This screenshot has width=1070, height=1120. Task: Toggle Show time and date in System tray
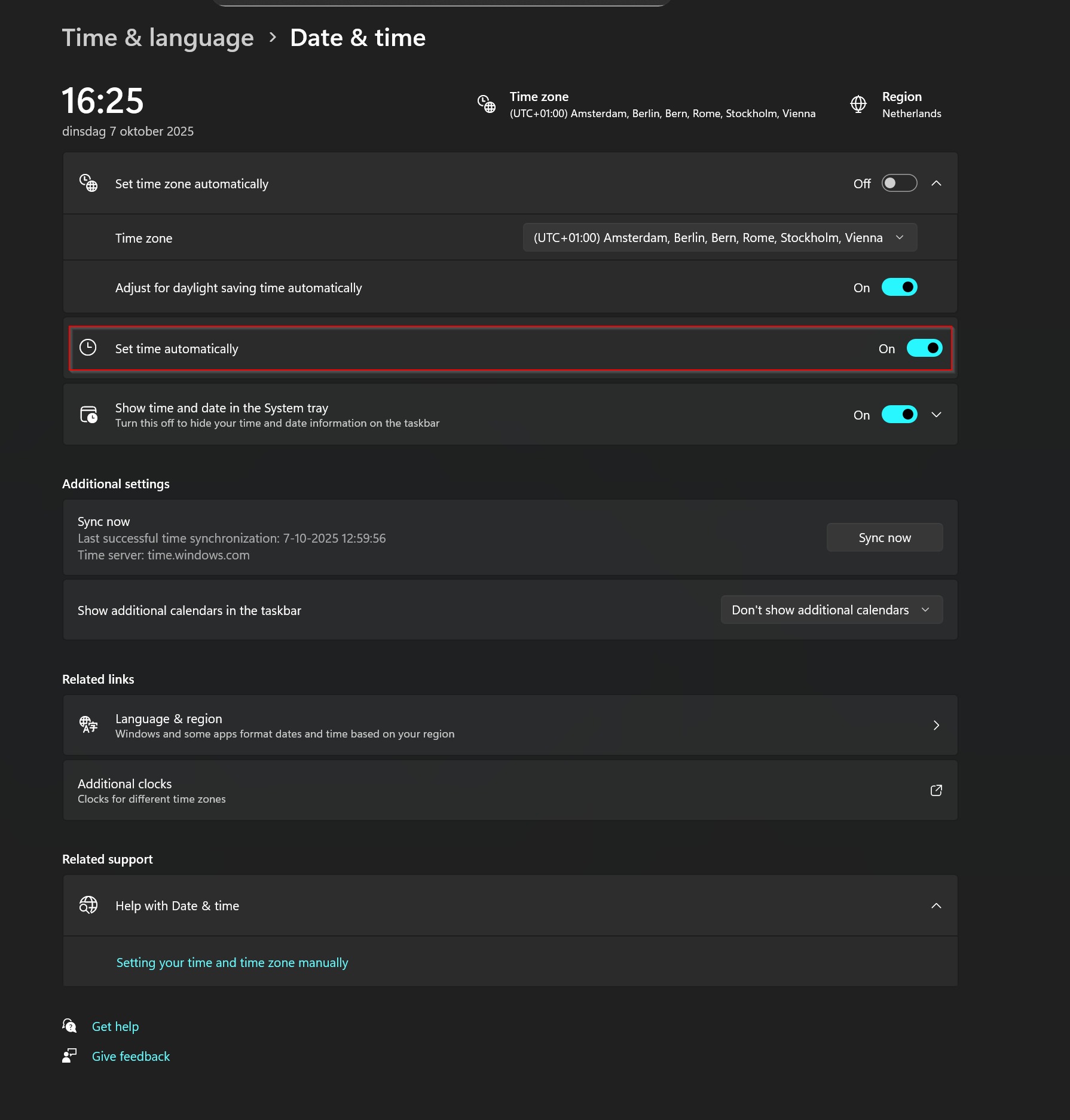click(x=899, y=415)
